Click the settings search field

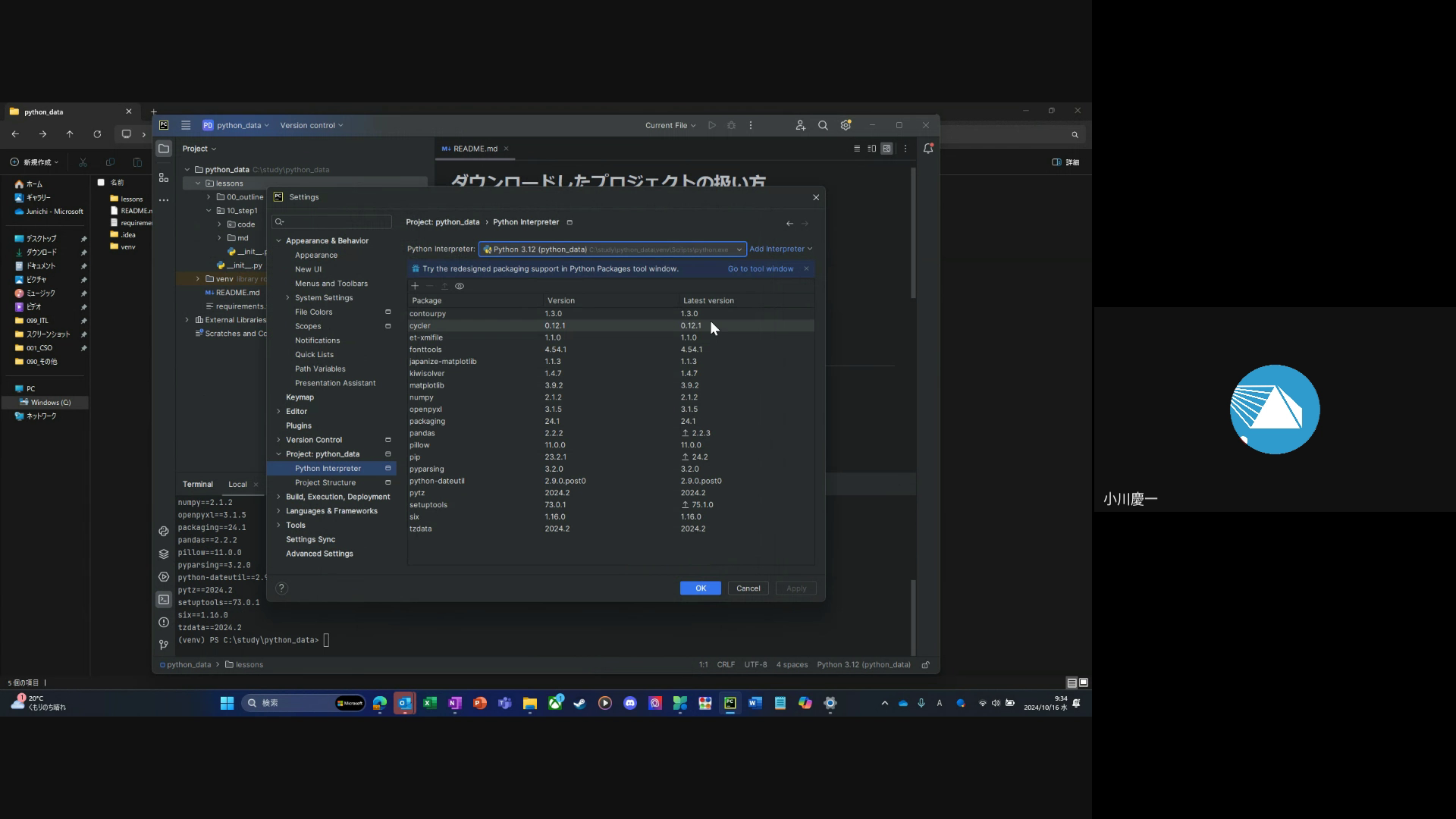tap(337, 222)
